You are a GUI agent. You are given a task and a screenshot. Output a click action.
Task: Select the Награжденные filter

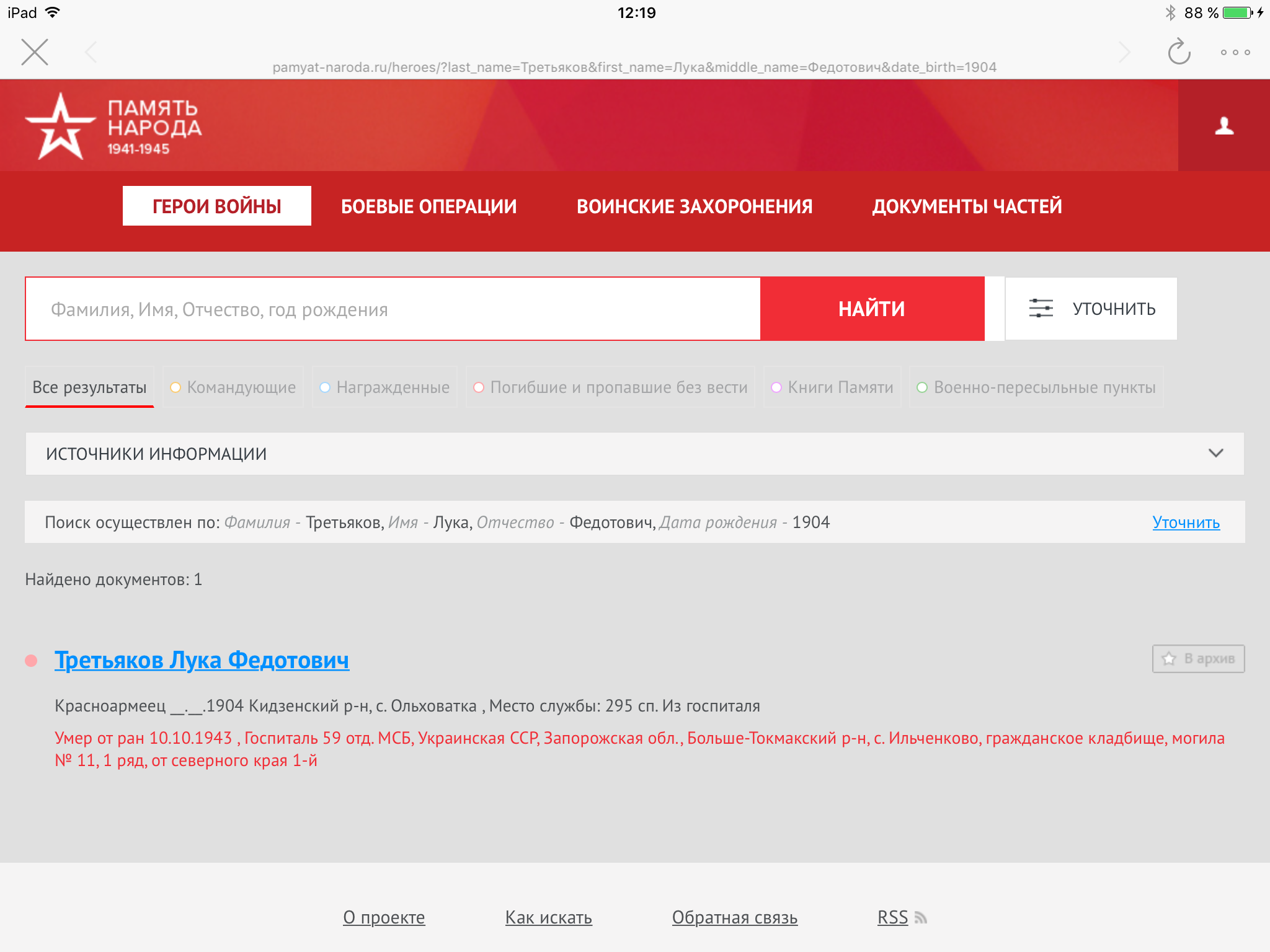point(384,387)
